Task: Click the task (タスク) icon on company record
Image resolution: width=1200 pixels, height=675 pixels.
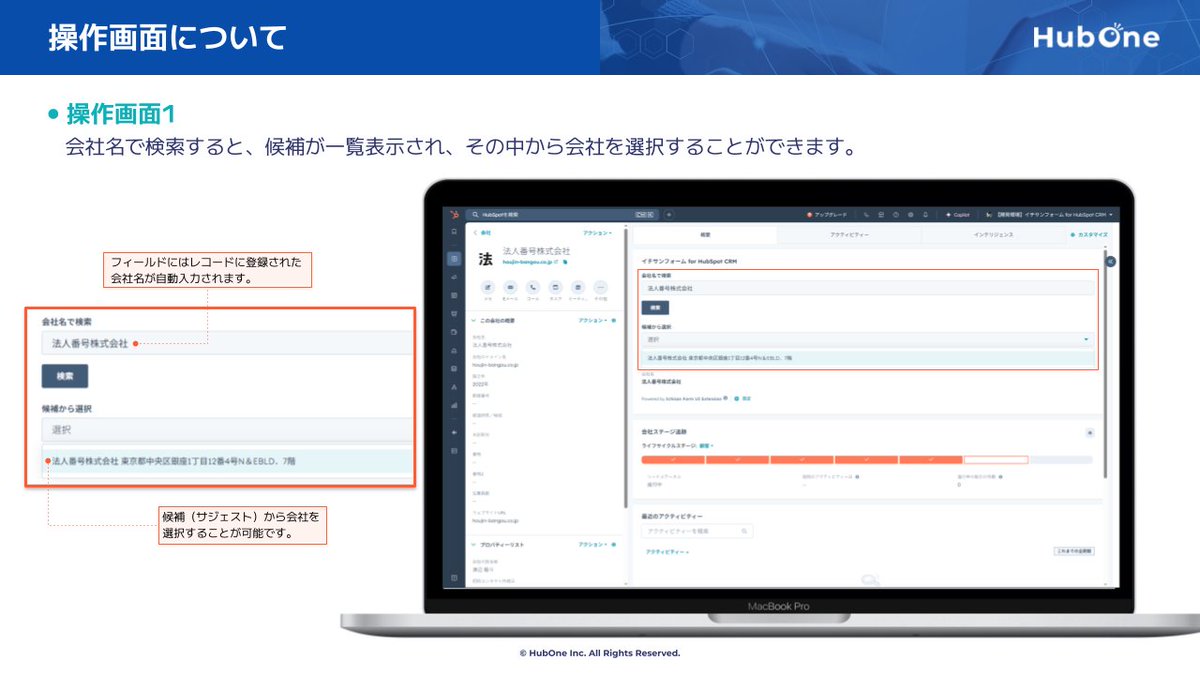Action: [x=556, y=287]
